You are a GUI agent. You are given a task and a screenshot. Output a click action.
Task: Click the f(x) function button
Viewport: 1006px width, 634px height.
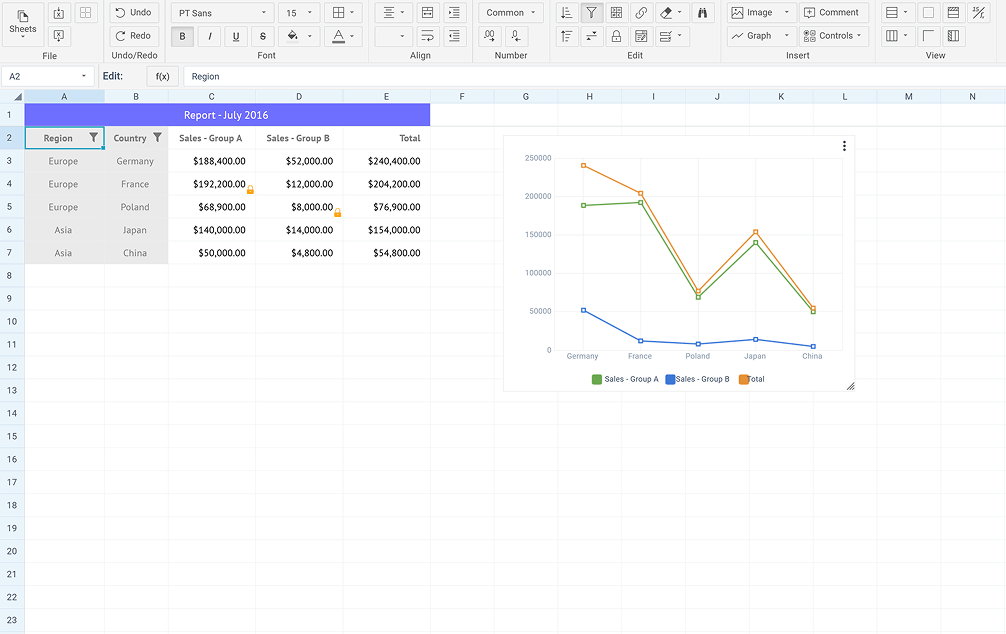click(x=162, y=76)
